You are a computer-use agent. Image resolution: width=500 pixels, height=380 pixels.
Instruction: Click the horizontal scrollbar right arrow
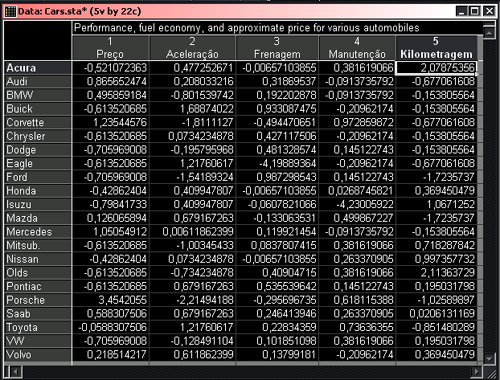click(477, 371)
